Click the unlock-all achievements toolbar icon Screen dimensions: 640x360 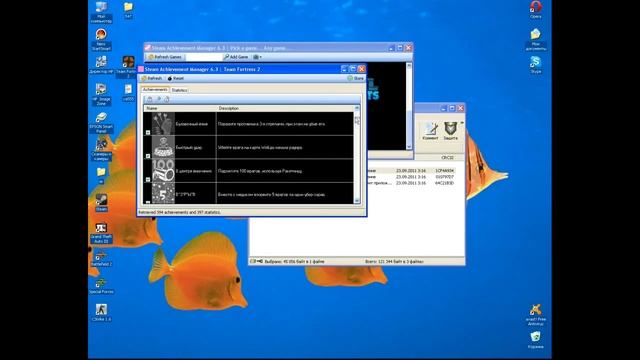tap(167, 99)
